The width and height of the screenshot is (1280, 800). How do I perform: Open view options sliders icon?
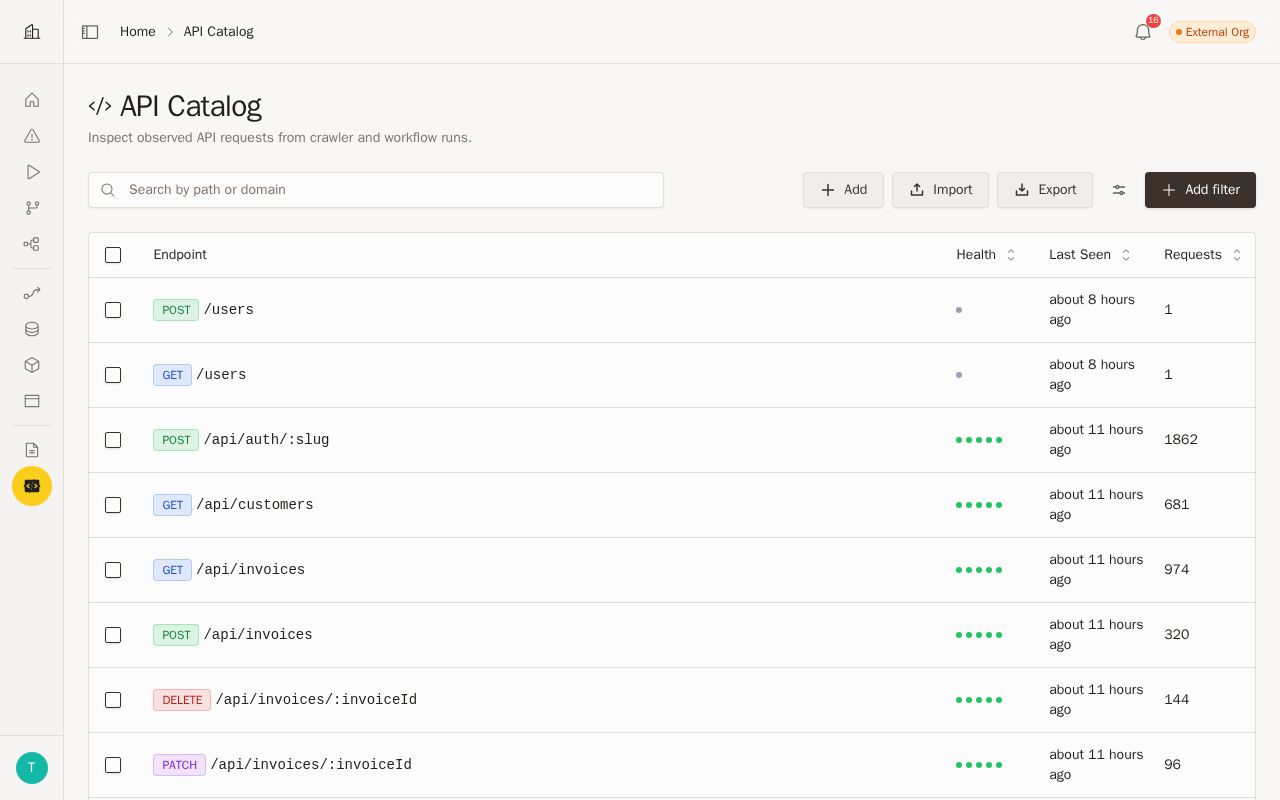pyautogui.click(x=1119, y=190)
